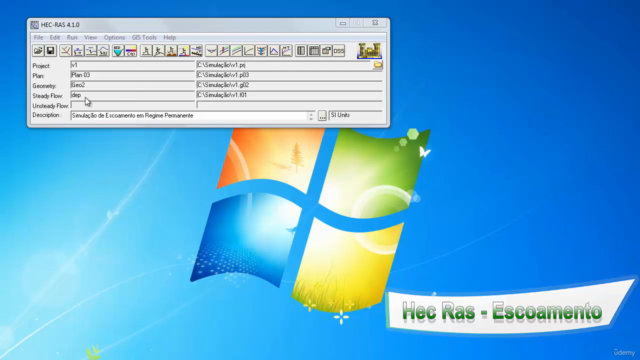Run the unsteady flow simulation icon
This screenshot has width=640, height=360.
point(159,51)
